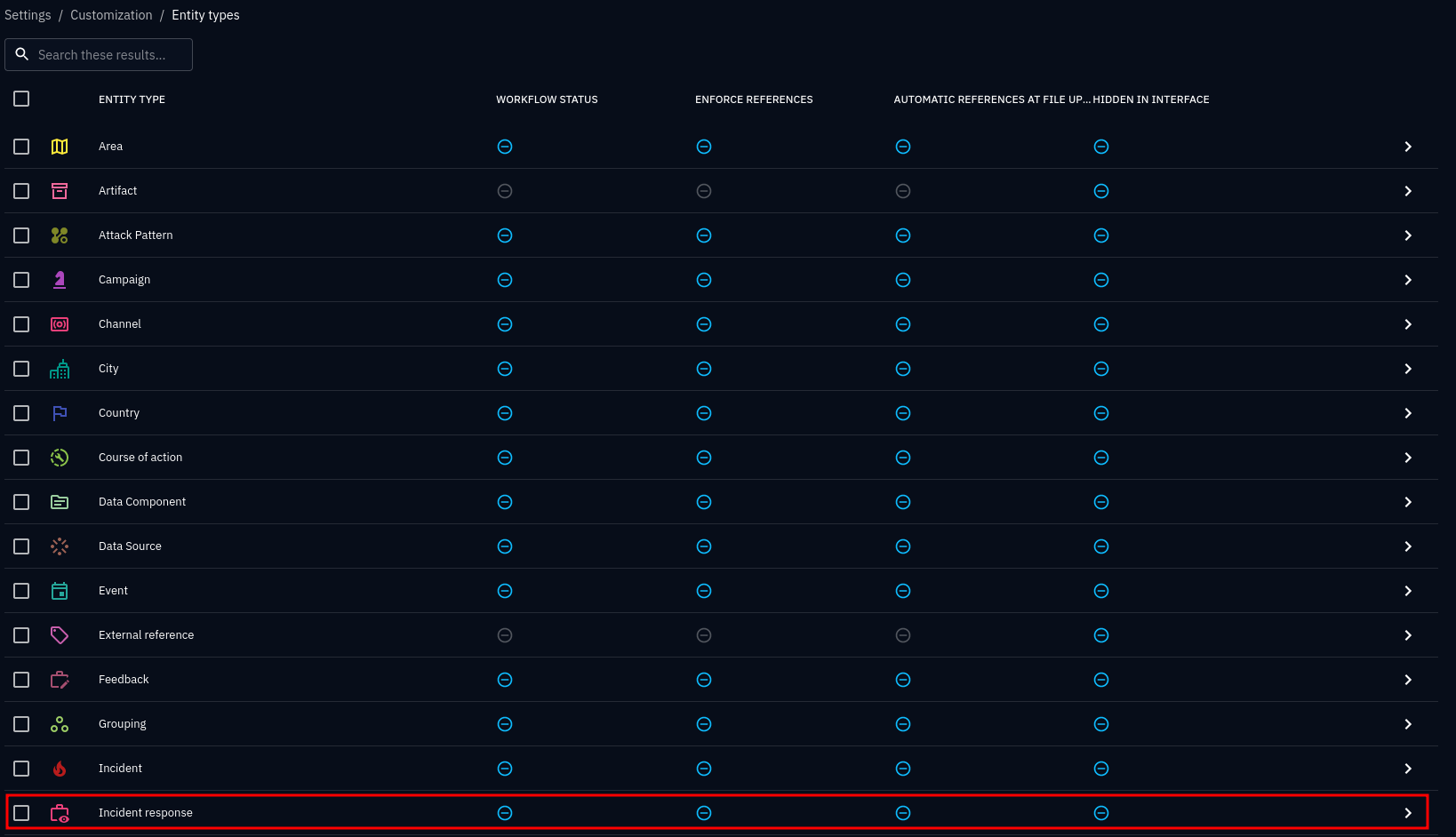Viewport: 1456px width, 837px height.
Task: Open City row chevron arrow
Action: click(1408, 369)
